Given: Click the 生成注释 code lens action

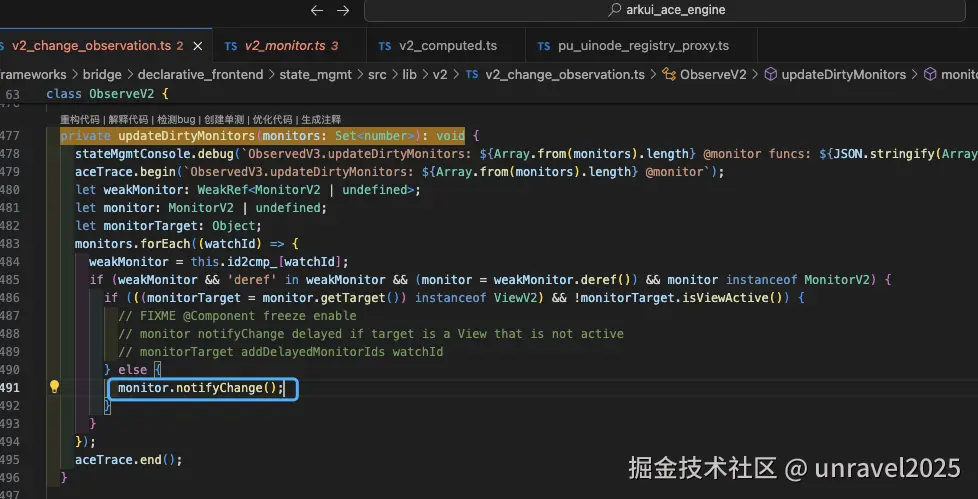Looking at the screenshot, I should (x=321, y=120).
